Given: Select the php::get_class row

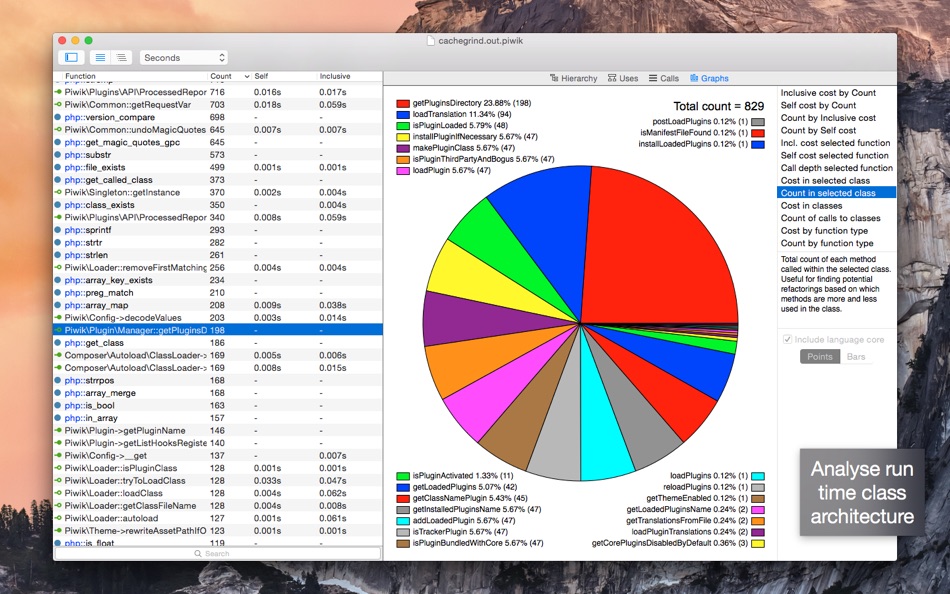Looking at the screenshot, I should [x=218, y=342].
